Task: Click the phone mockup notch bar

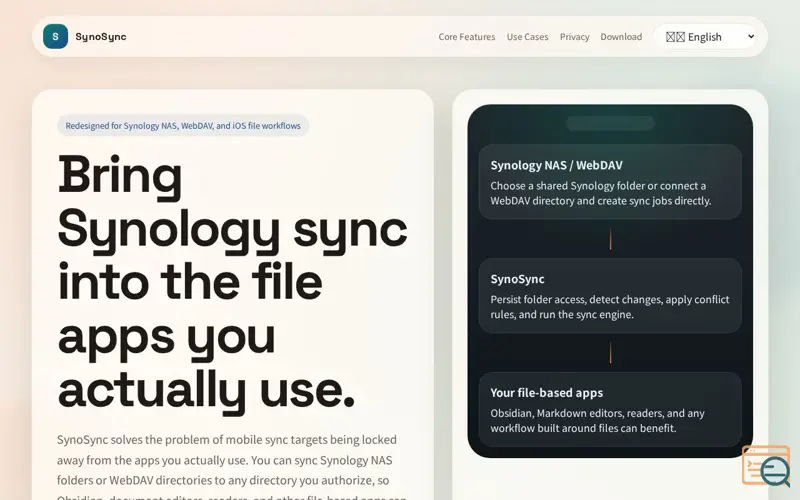Action: [610, 123]
